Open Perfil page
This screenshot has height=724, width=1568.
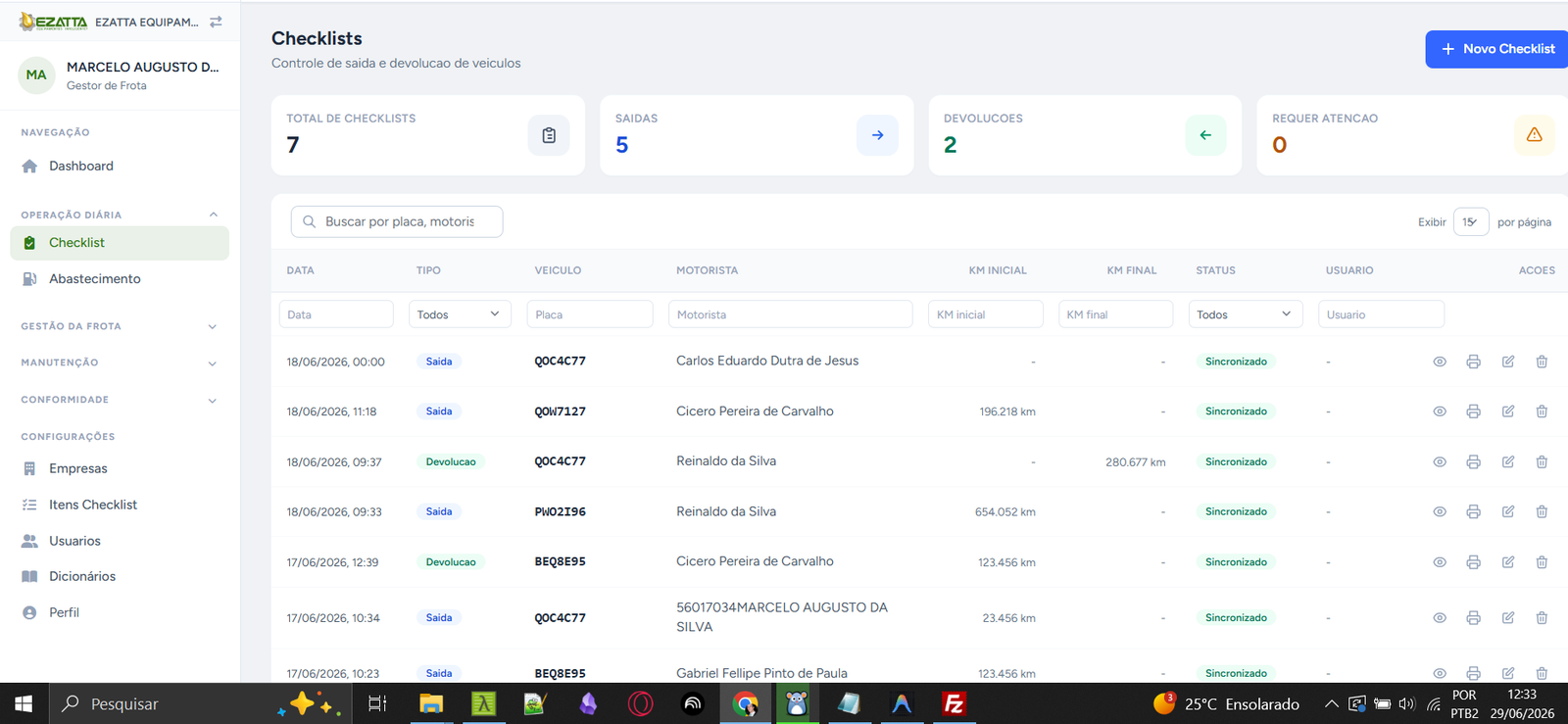point(120,612)
